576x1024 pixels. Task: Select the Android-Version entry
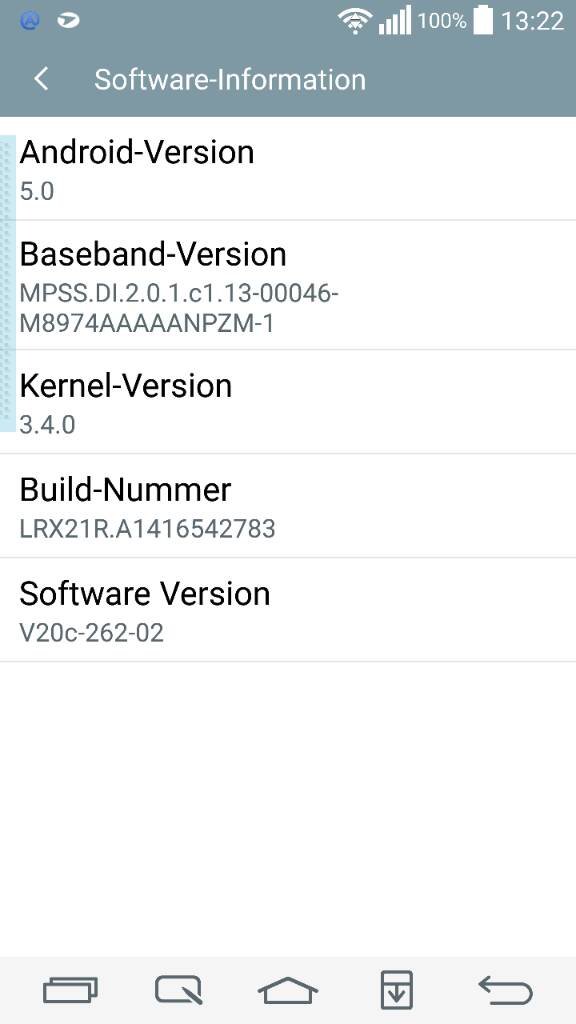288,169
